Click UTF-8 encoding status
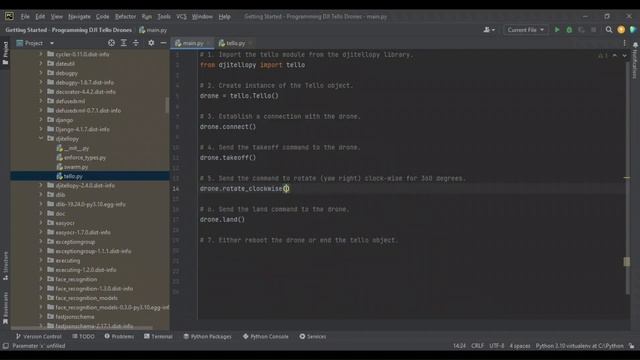 (x=496, y=346)
